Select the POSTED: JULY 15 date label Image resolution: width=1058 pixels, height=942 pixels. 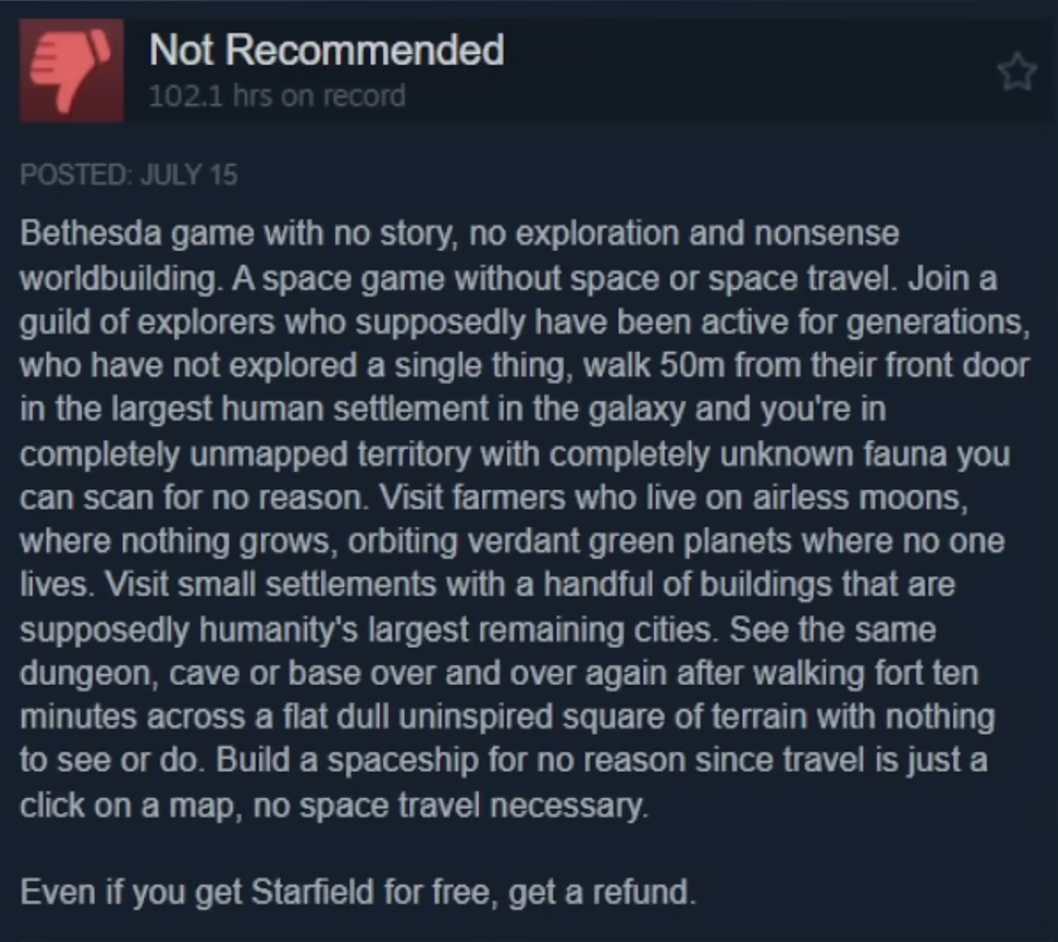[129, 175]
